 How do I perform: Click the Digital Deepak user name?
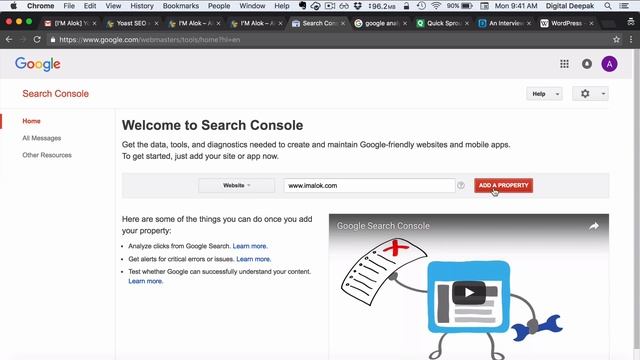coord(570,6)
